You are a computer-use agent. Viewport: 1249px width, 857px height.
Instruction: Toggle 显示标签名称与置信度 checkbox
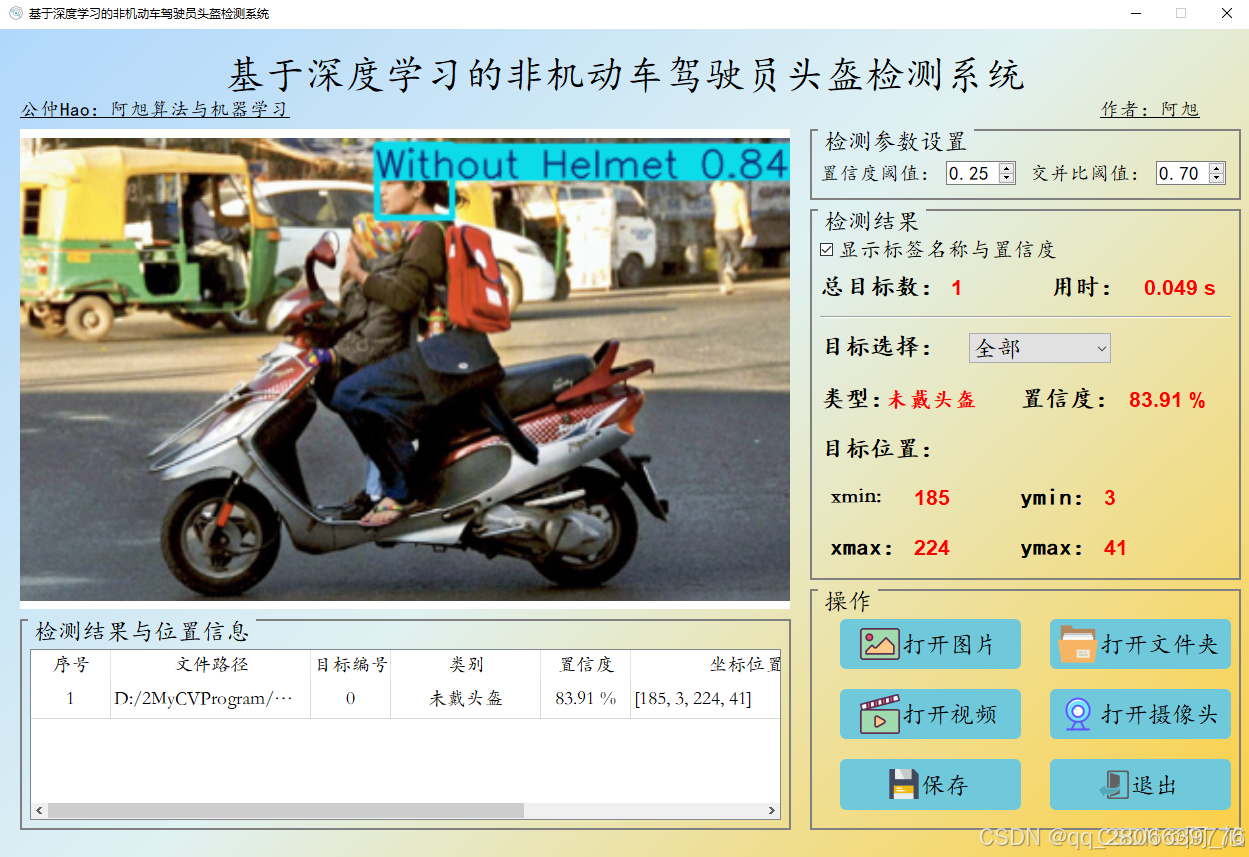pos(827,250)
